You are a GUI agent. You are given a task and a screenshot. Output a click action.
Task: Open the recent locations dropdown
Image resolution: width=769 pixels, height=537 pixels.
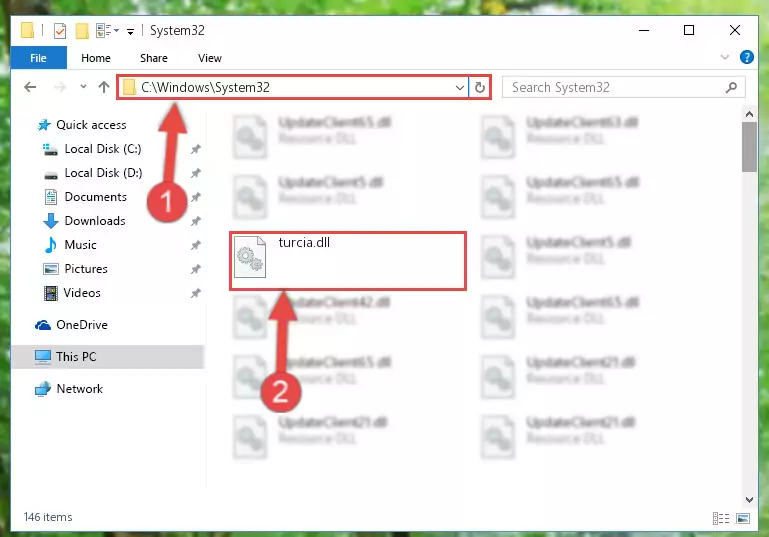point(83,87)
